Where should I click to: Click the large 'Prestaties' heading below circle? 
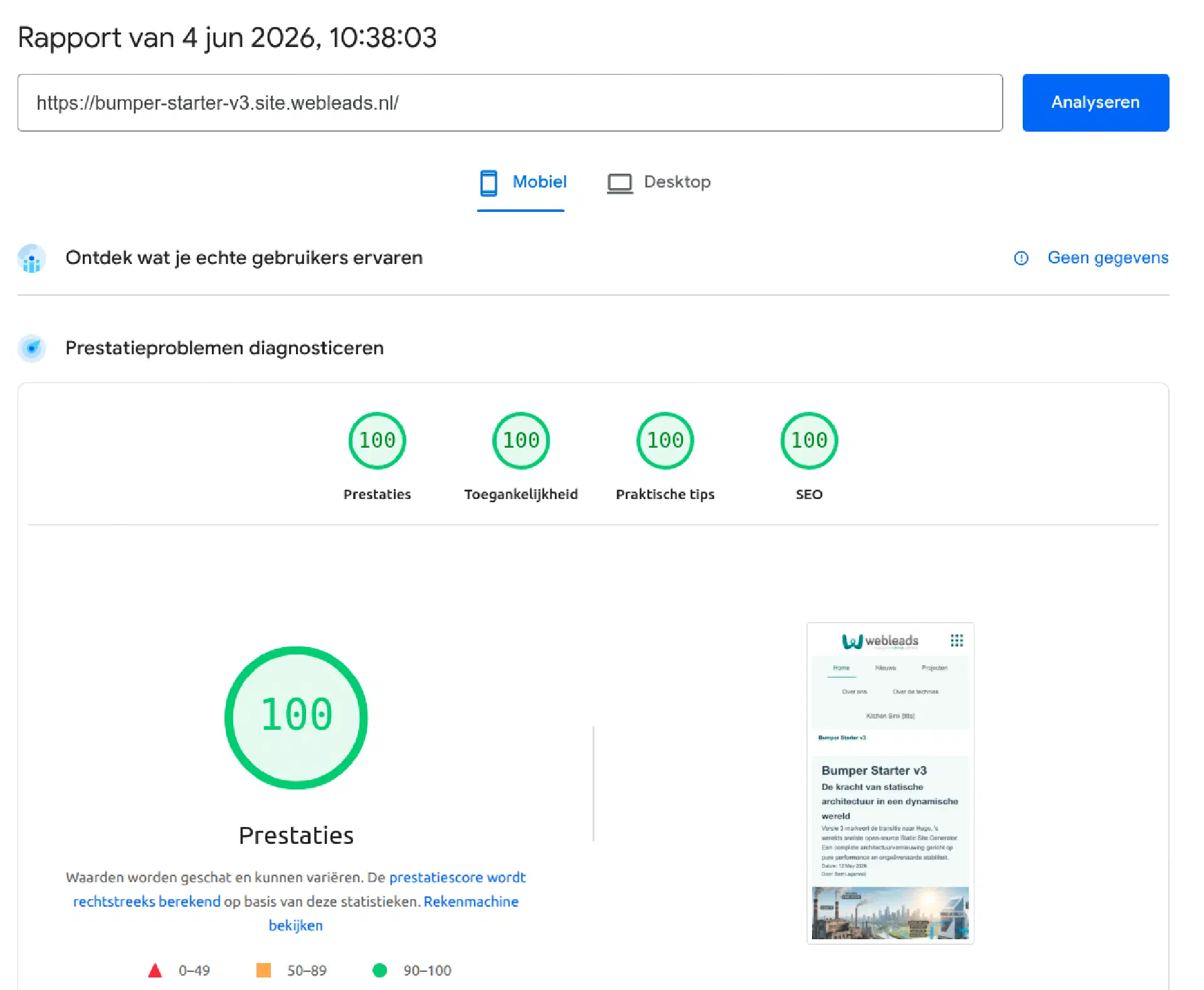coord(296,836)
